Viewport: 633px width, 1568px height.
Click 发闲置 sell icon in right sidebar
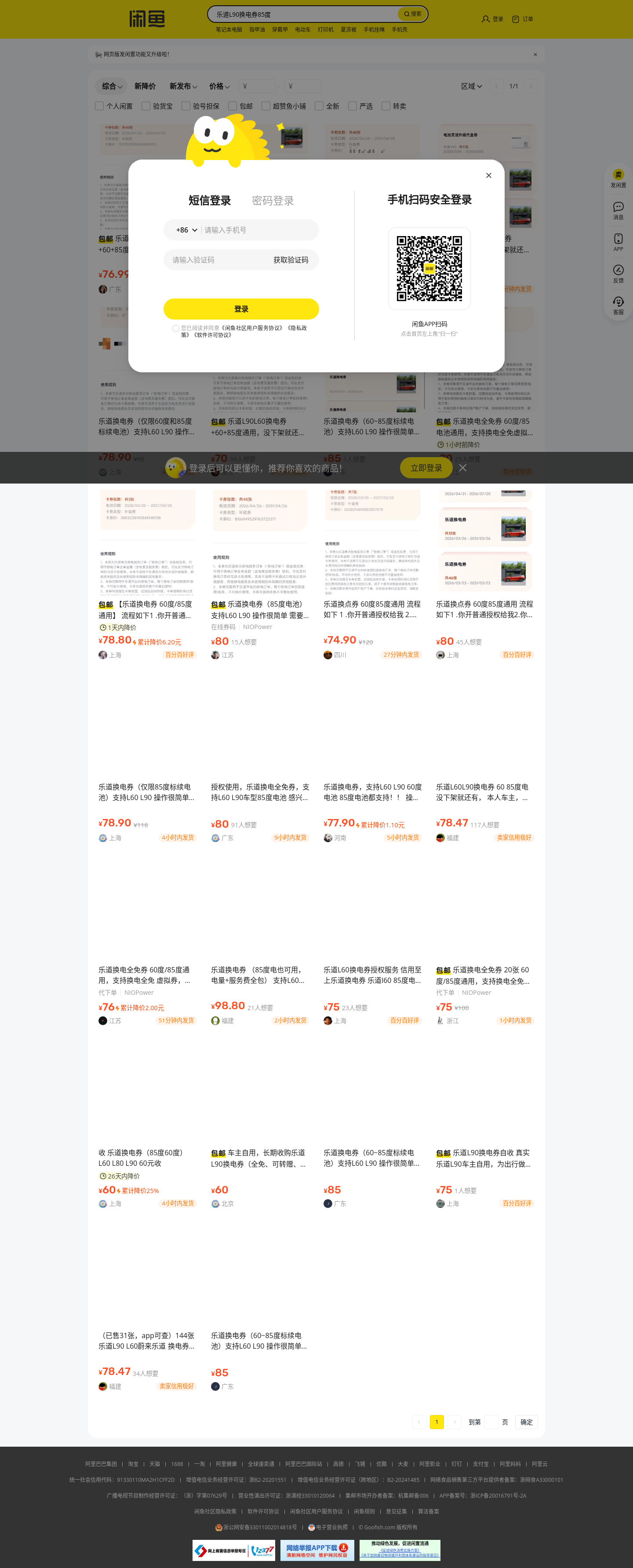pos(618,179)
